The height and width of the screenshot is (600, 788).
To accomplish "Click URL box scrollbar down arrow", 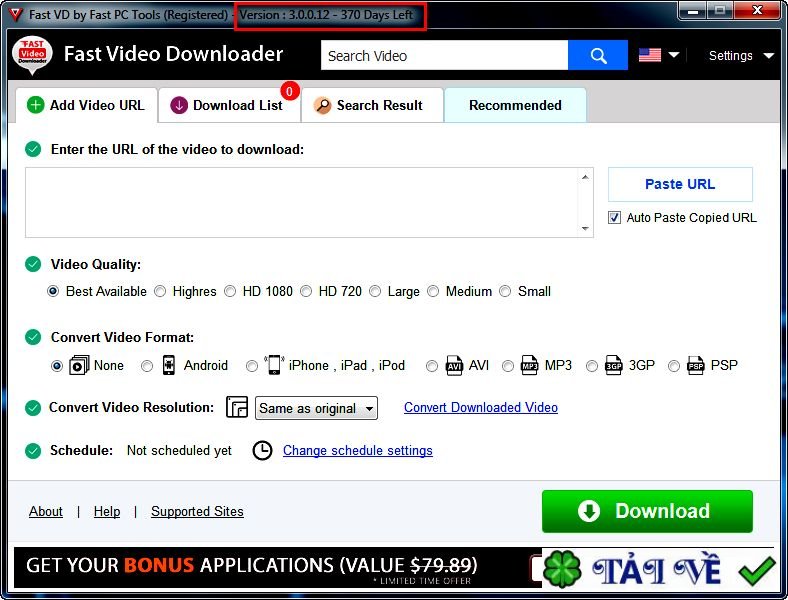I will coord(585,229).
